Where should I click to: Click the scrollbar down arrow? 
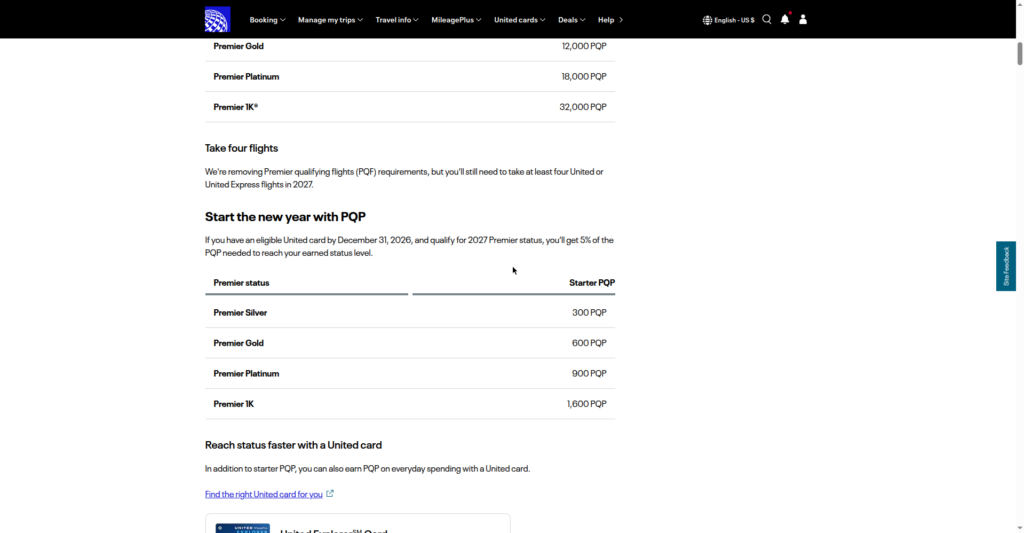(x=1019, y=528)
